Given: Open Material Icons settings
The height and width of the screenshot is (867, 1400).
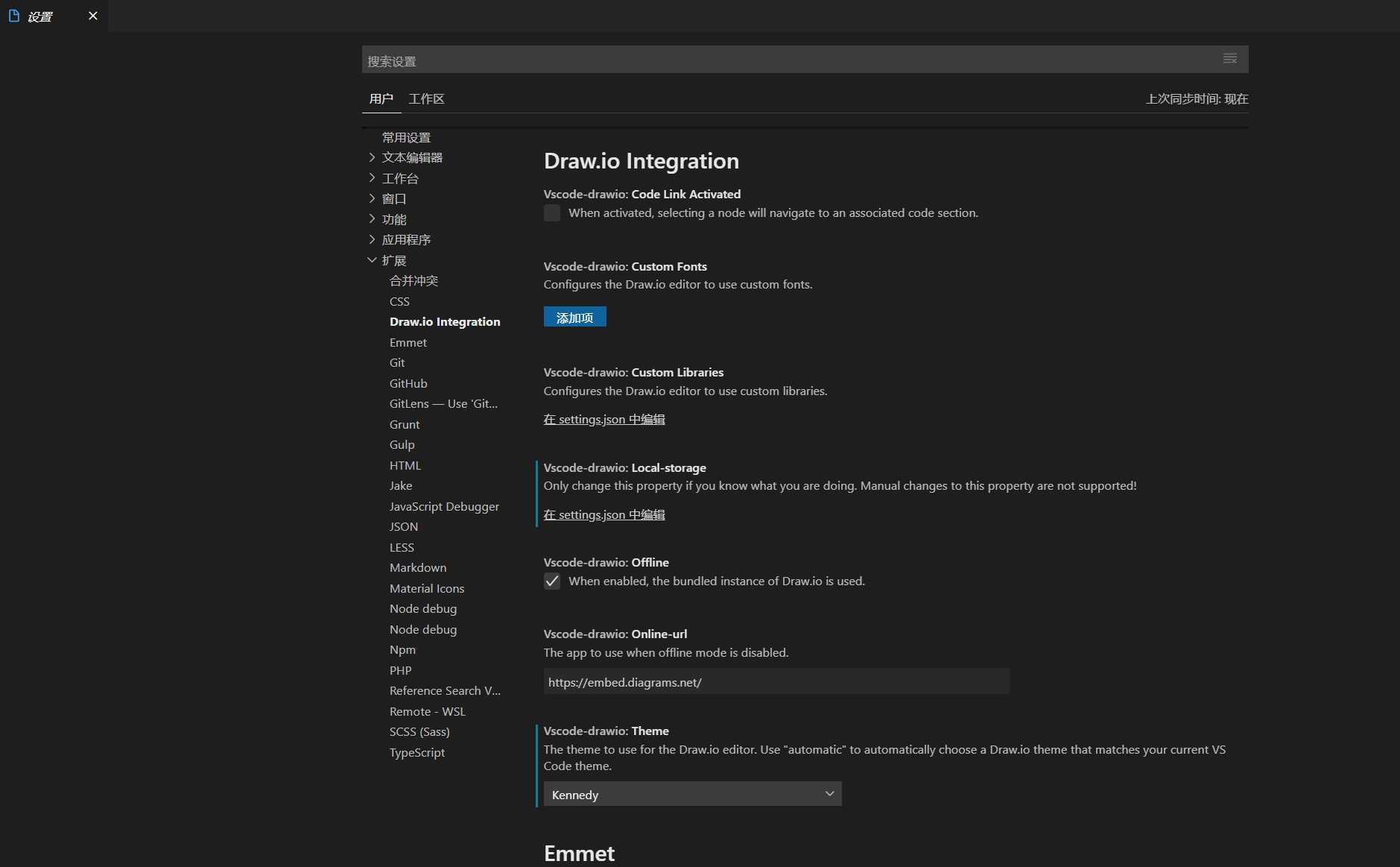Looking at the screenshot, I should [427, 588].
